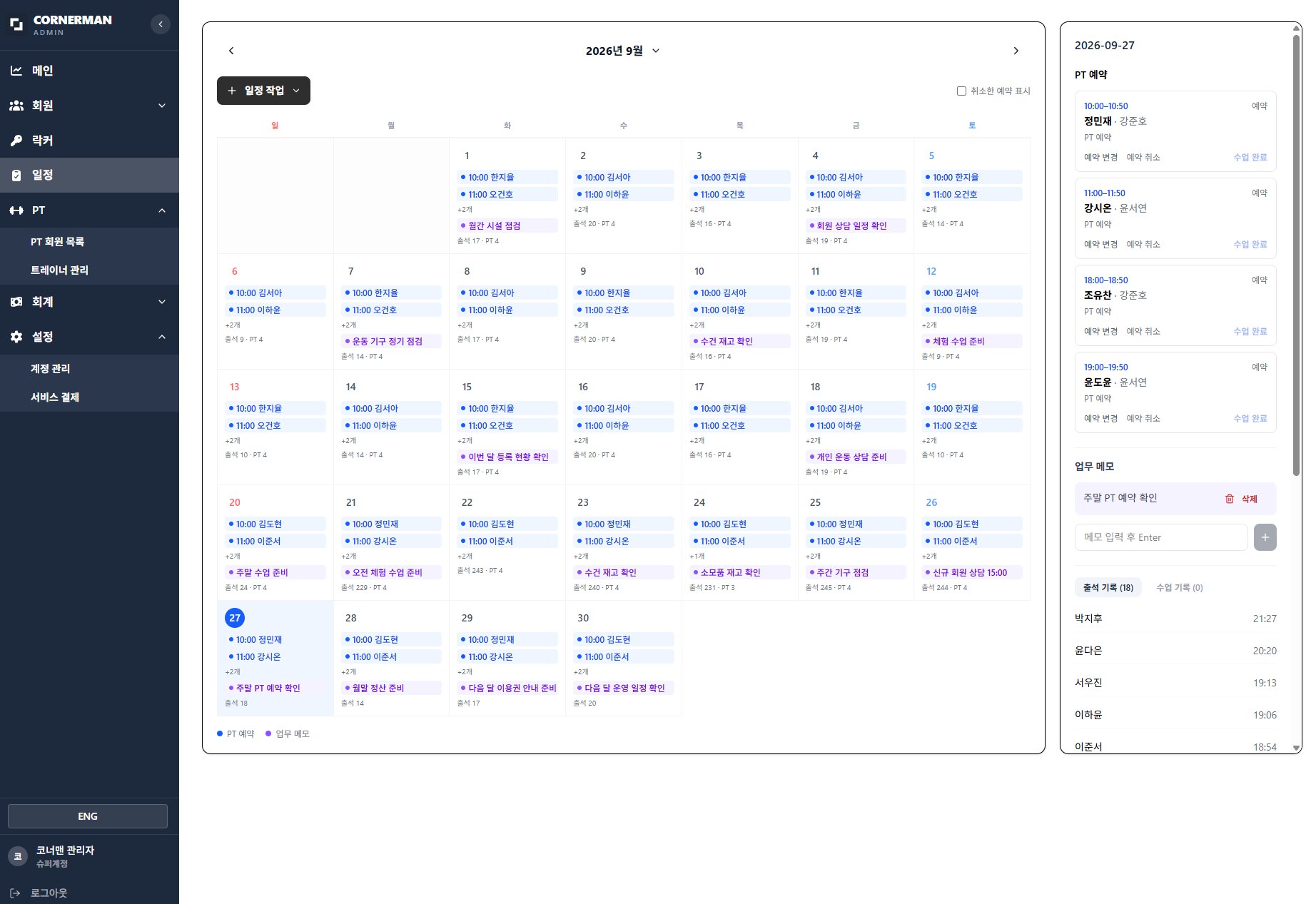Click the 회원 people icon
The height and width of the screenshot is (904, 1316).
click(16, 106)
